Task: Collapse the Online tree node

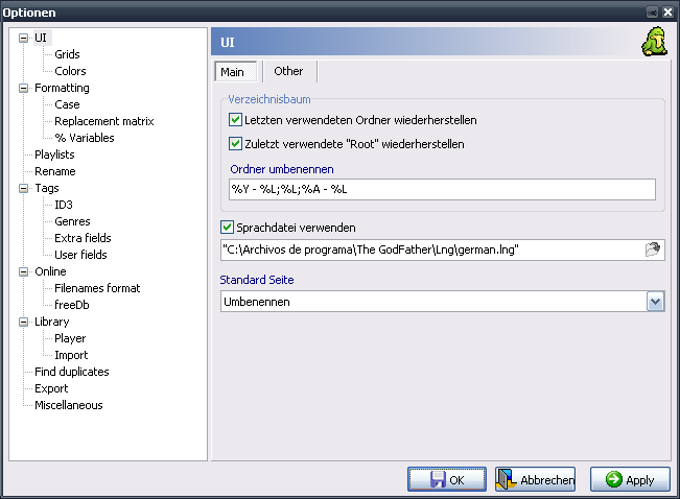Action: tap(23, 272)
